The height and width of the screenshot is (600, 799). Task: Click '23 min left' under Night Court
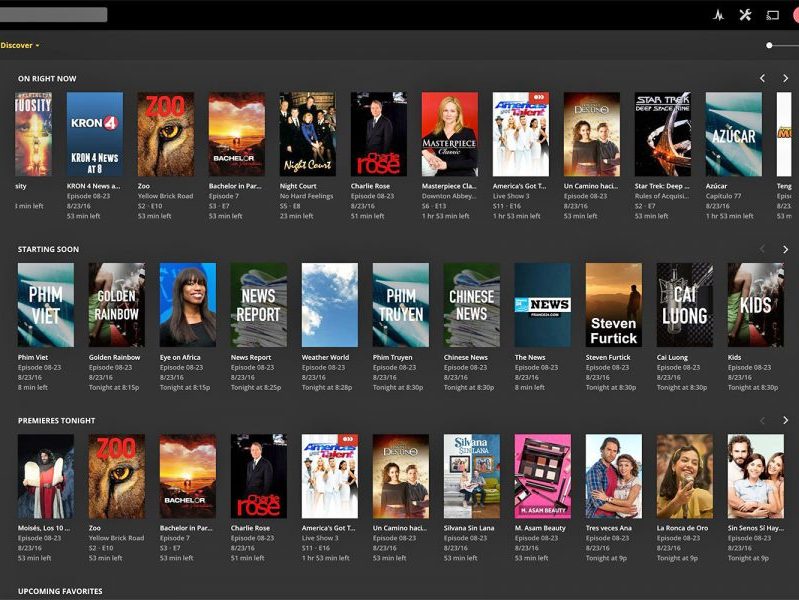(x=297, y=216)
